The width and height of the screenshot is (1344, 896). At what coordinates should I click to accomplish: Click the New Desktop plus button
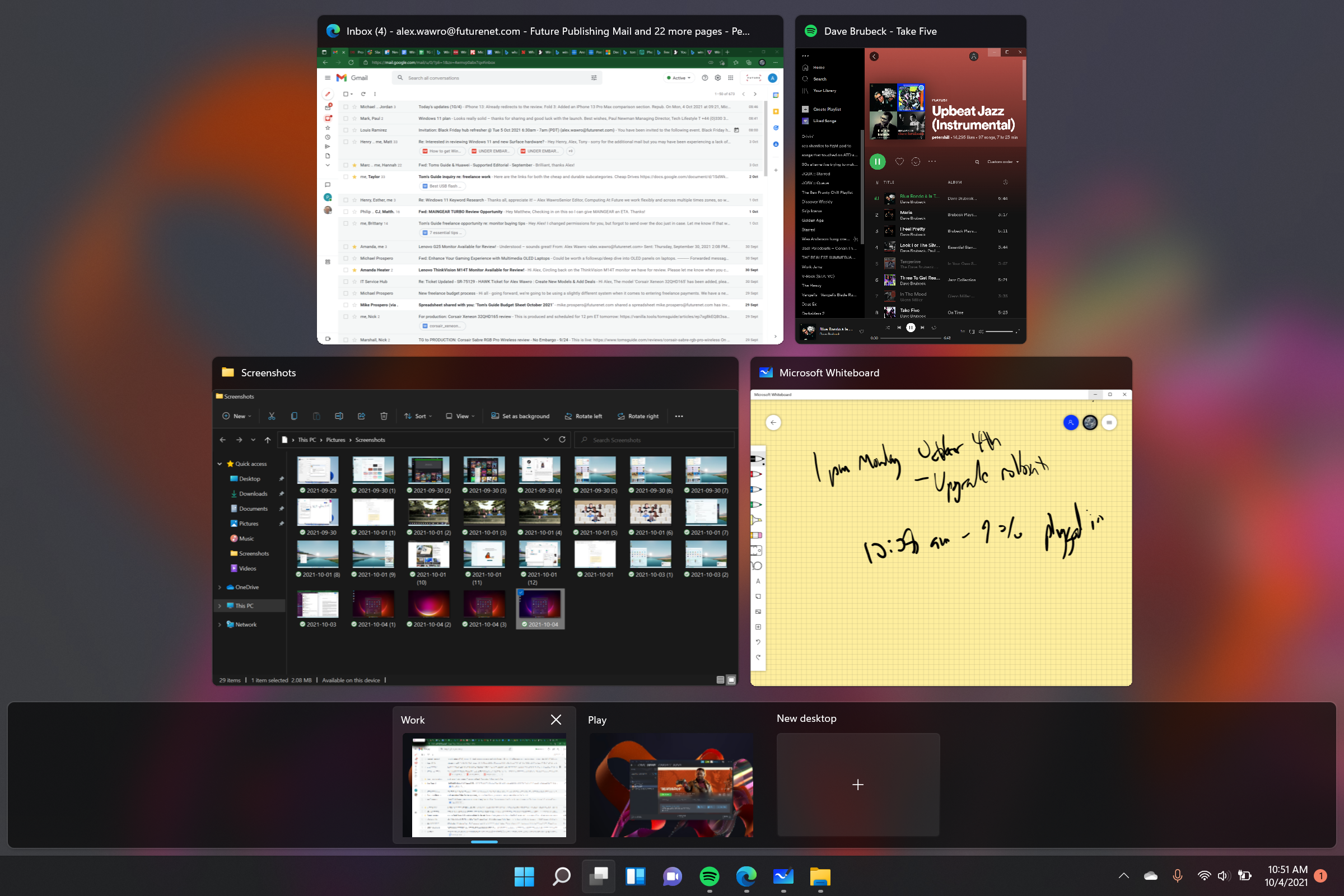857,784
